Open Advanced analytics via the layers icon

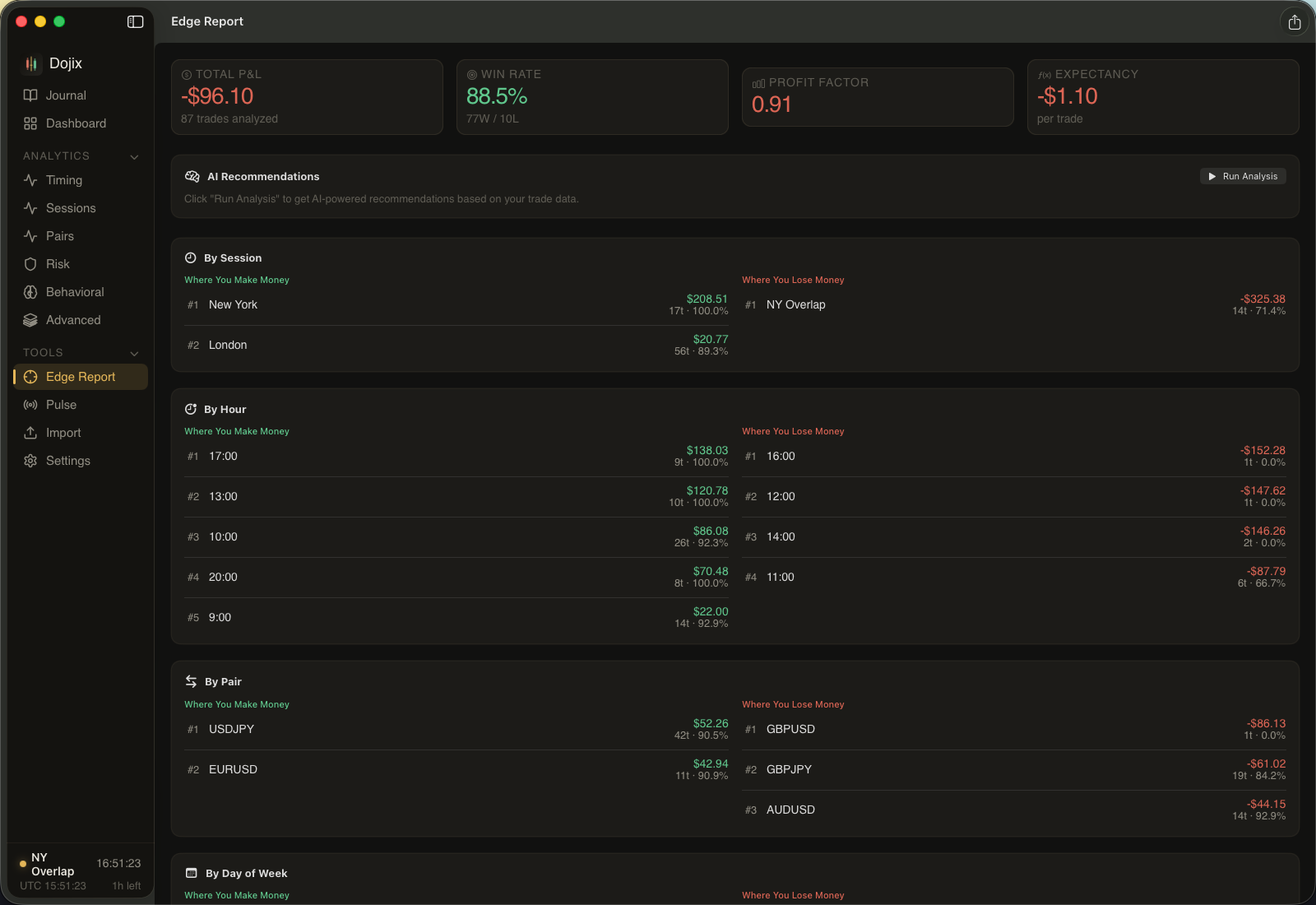click(30, 320)
